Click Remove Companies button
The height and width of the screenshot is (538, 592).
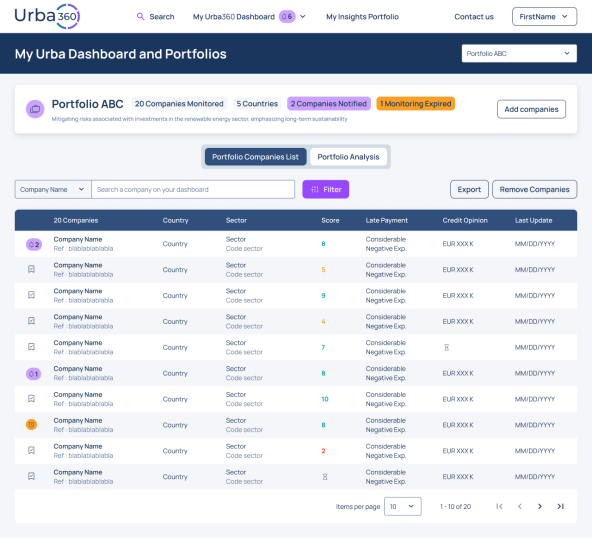click(x=535, y=190)
